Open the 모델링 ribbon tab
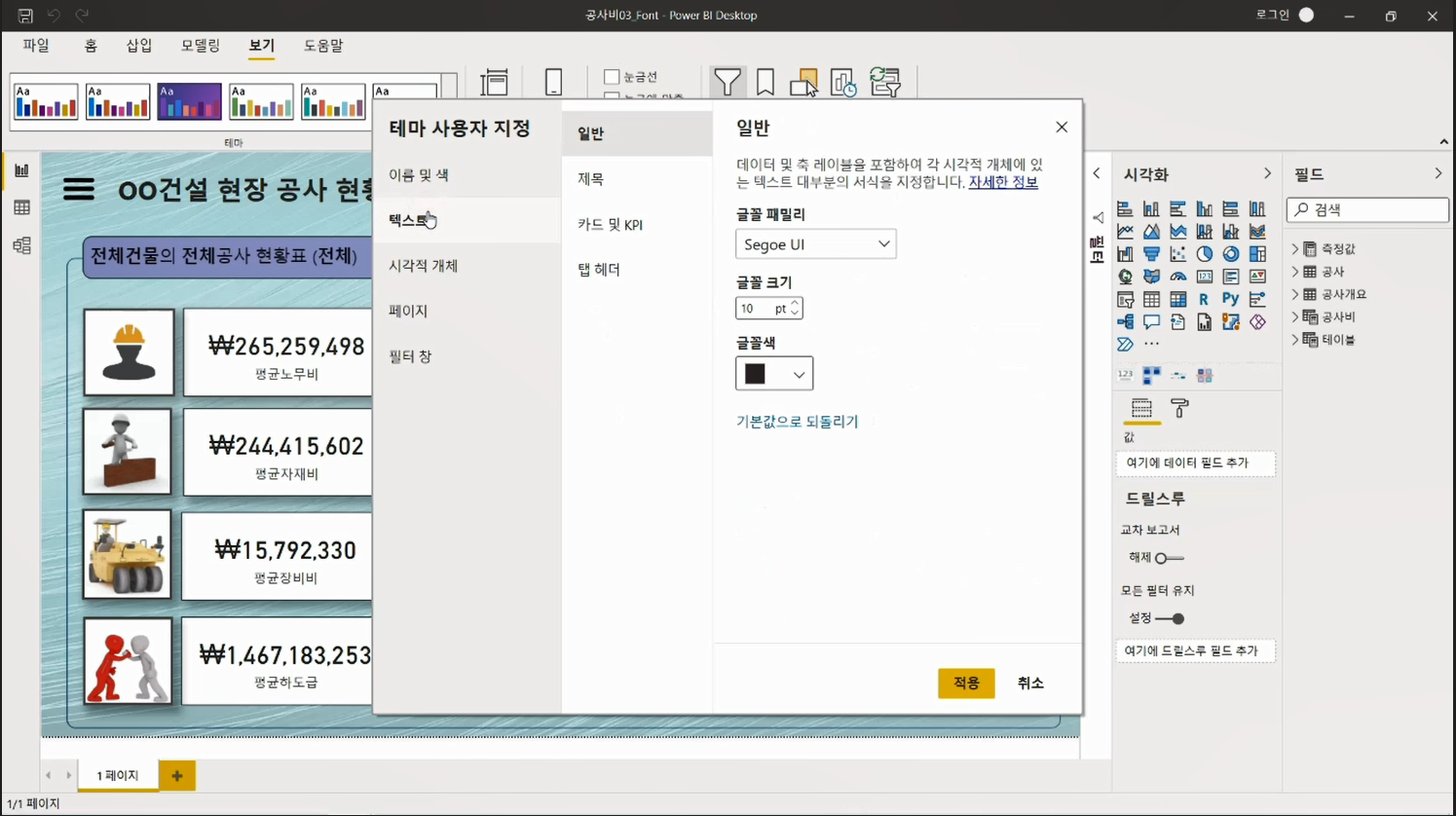Viewport: 1456px width, 816px height. click(x=200, y=45)
